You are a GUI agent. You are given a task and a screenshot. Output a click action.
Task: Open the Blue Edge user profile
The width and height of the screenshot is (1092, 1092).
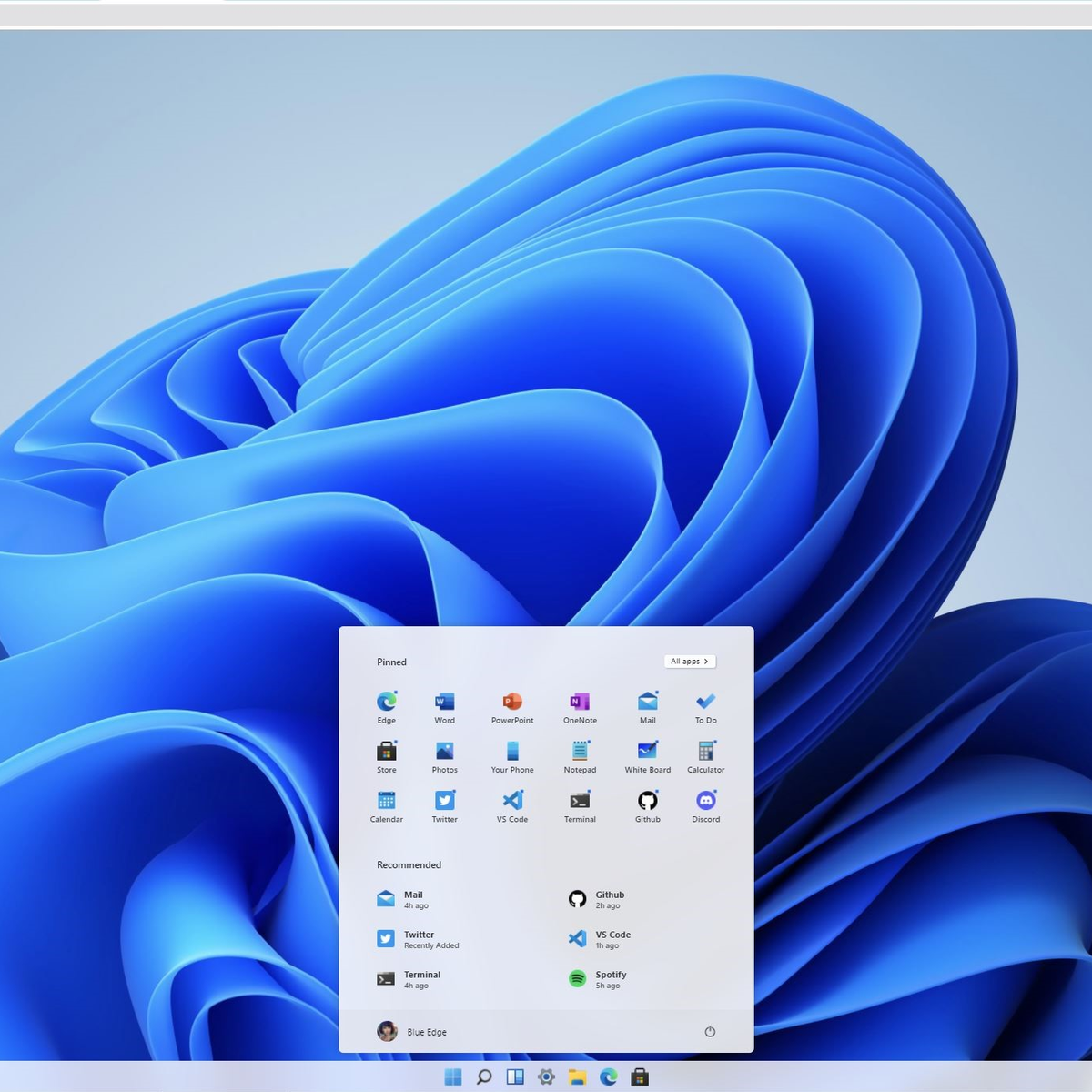(412, 1031)
